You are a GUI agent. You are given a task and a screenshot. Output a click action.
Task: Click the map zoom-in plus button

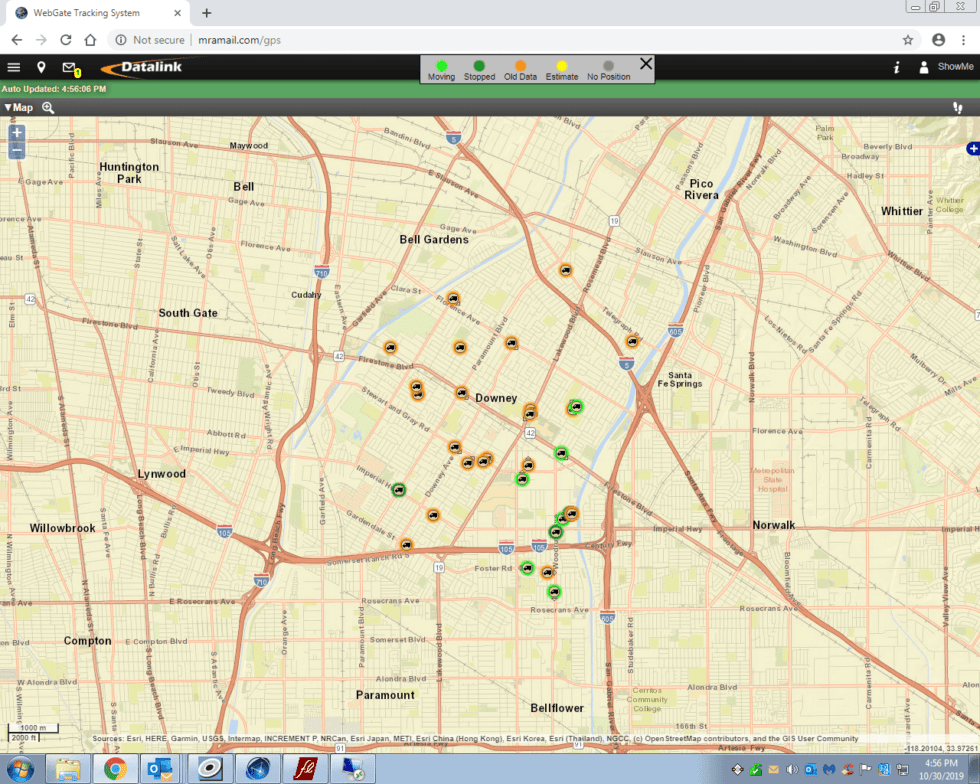point(16,131)
